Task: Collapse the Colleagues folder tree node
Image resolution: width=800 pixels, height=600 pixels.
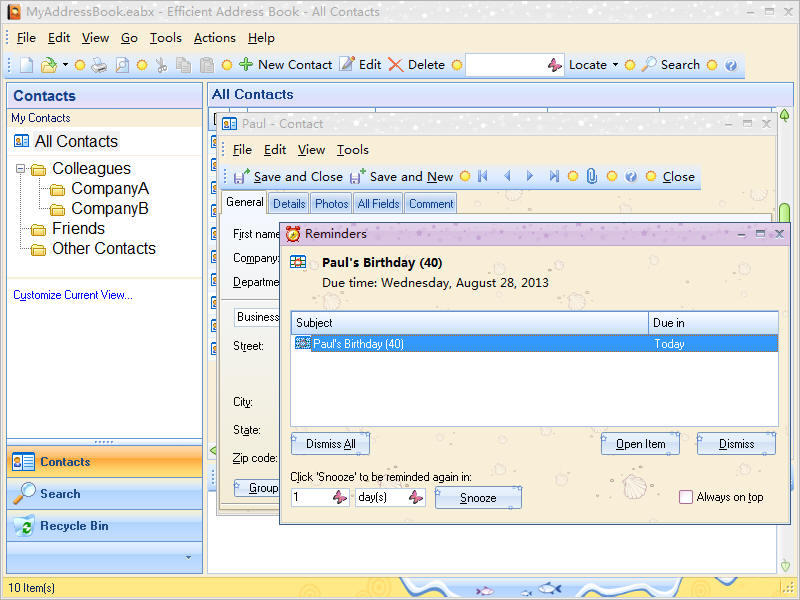Action: (20, 168)
